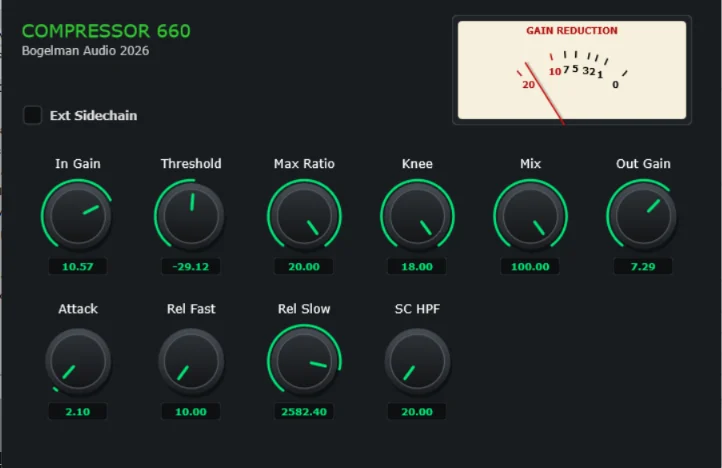Select the Mix value field 100.00
Viewport: 722px width, 468px height.
point(530,266)
